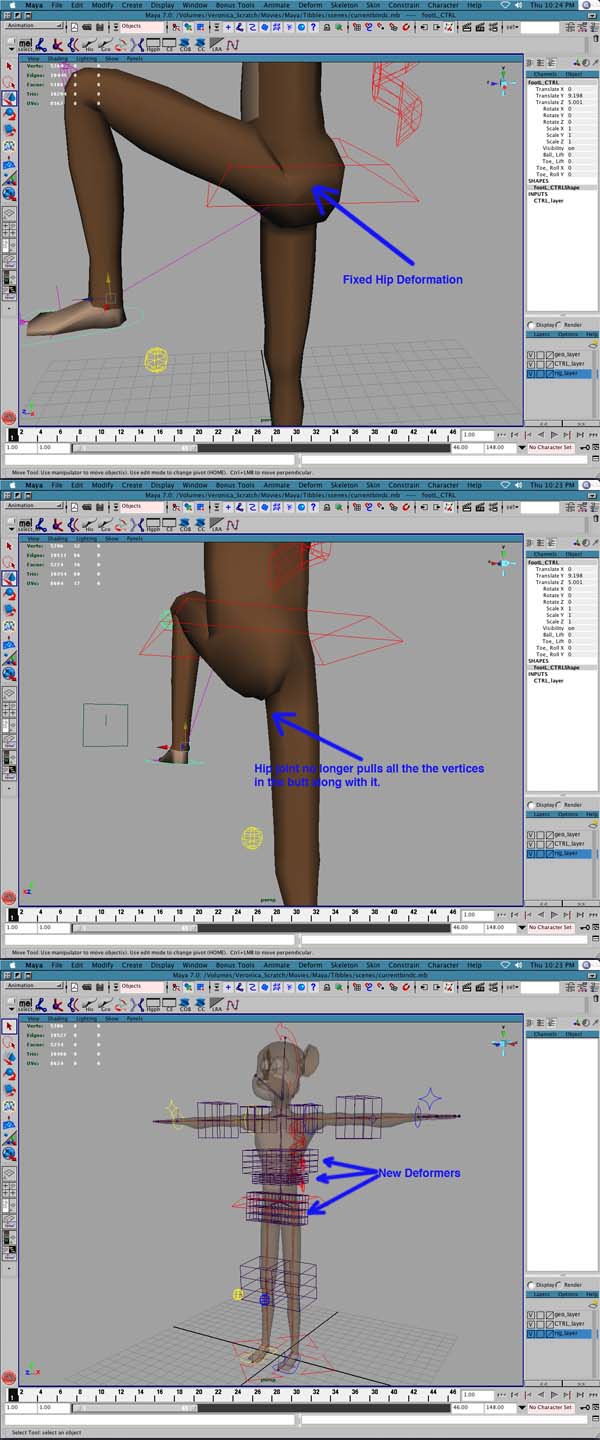The height and width of the screenshot is (1440, 600).
Task: Open the Skeleton menu in top menu bar
Action: (x=344, y=5)
